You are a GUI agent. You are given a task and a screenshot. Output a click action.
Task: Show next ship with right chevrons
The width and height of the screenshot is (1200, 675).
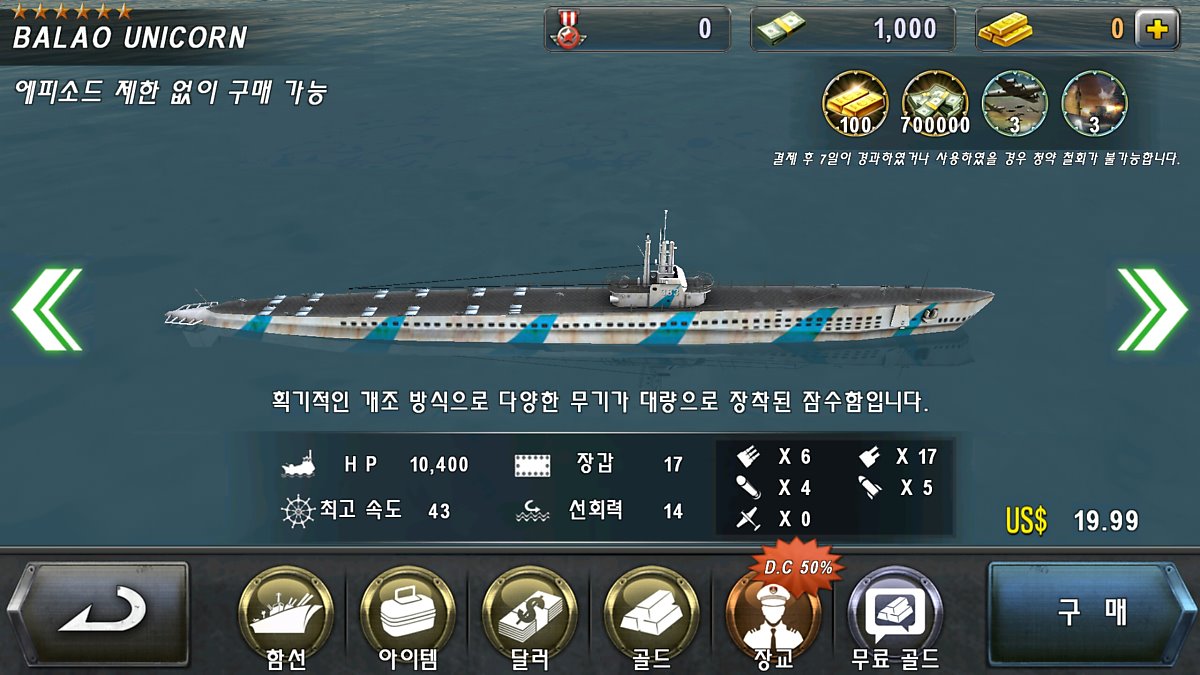(1152, 309)
